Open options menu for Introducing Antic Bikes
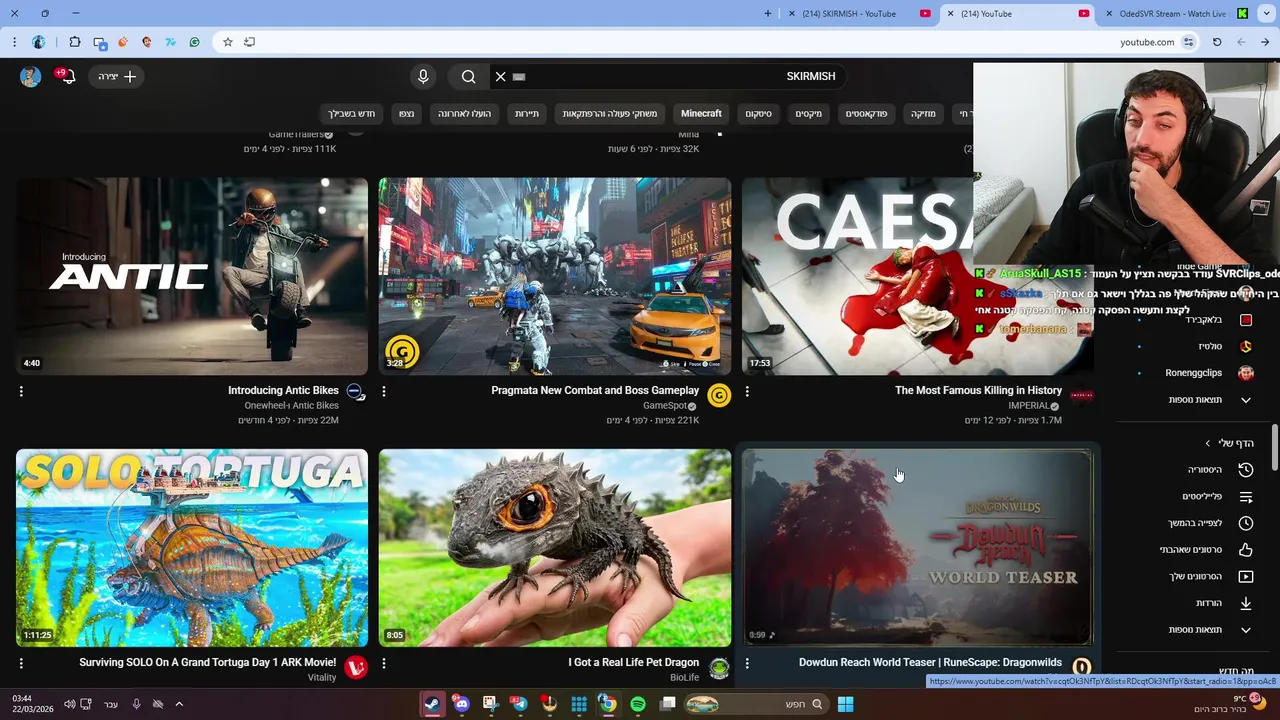Image resolution: width=1280 pixels, height=720 pixels. coord(21,391)
